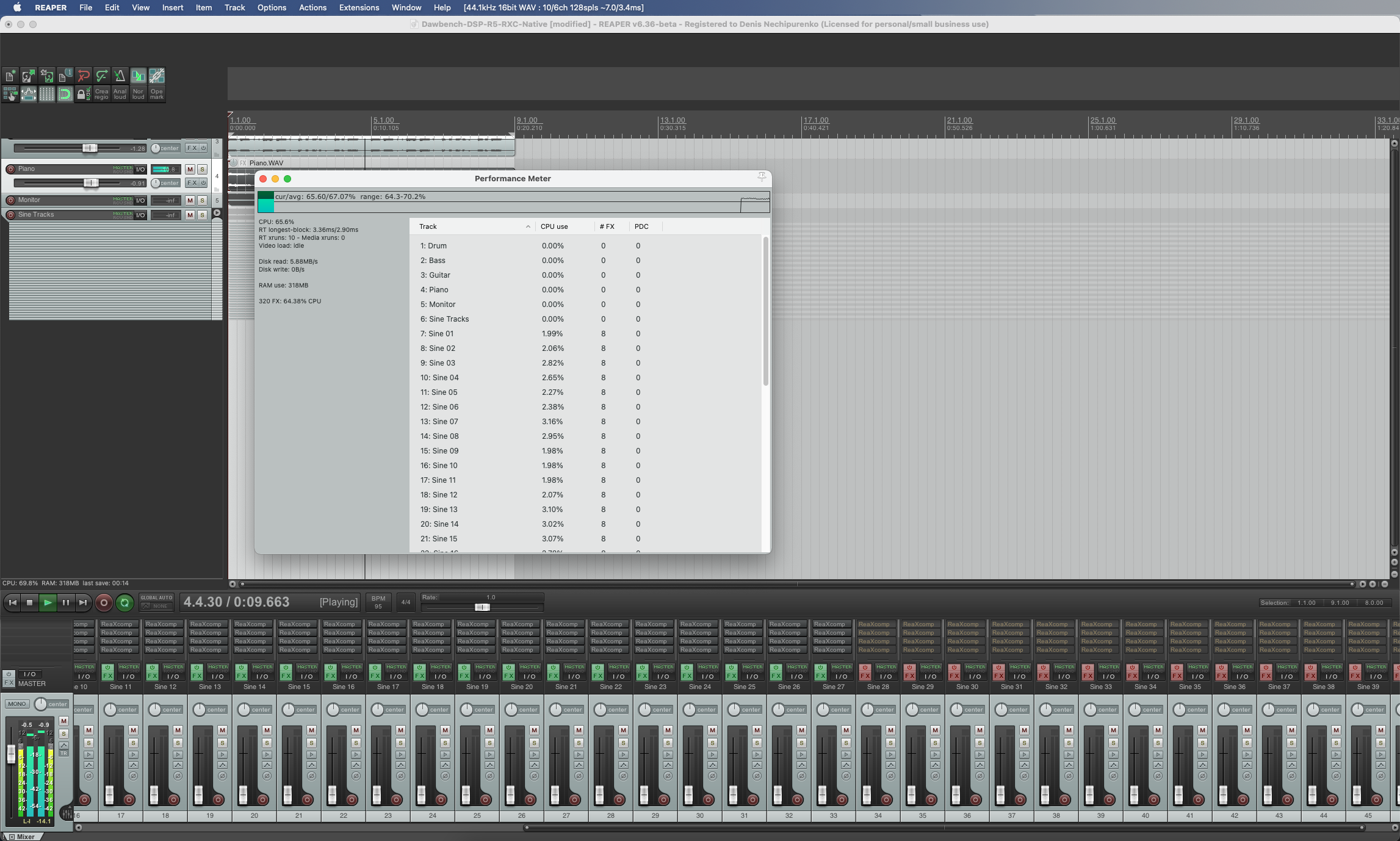1400x841 pixels.
Task: Toggle ripple editing grid-hand icon
Action: click(x=10, y=94)
